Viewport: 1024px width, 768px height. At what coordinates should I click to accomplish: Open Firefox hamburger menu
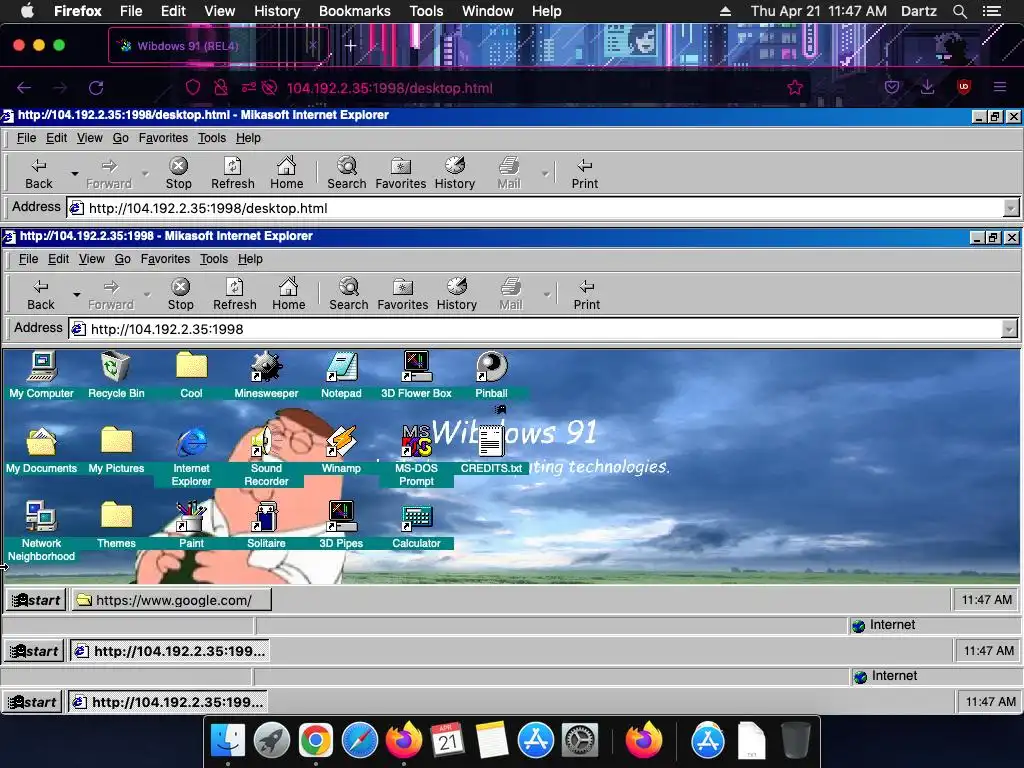[x=999, y=87]
